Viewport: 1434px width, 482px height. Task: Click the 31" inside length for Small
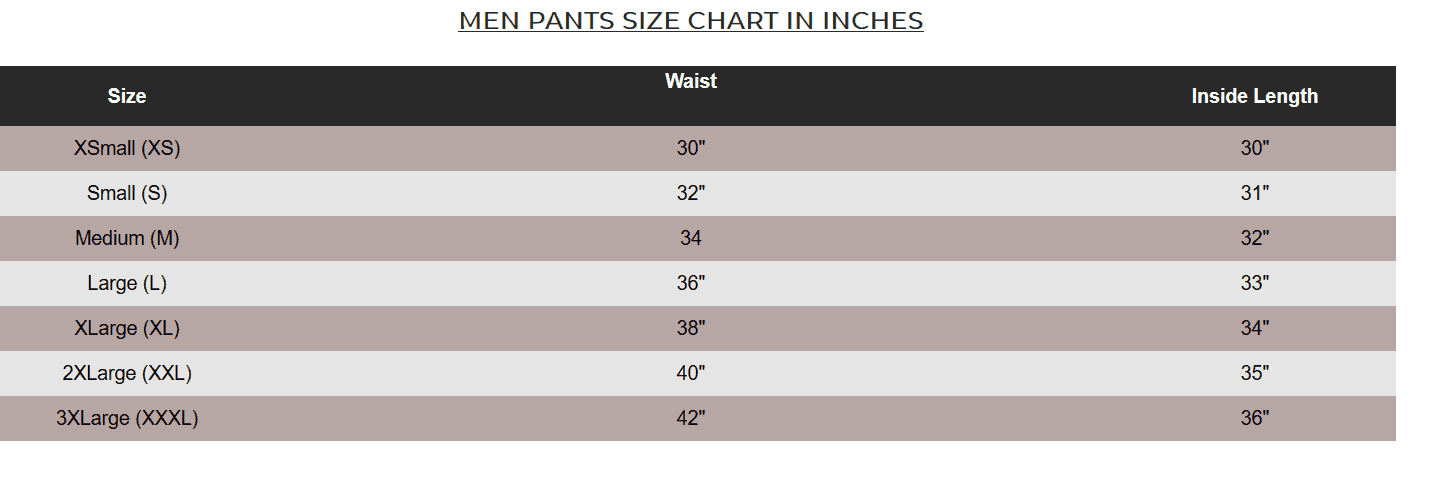point(1254,193)
